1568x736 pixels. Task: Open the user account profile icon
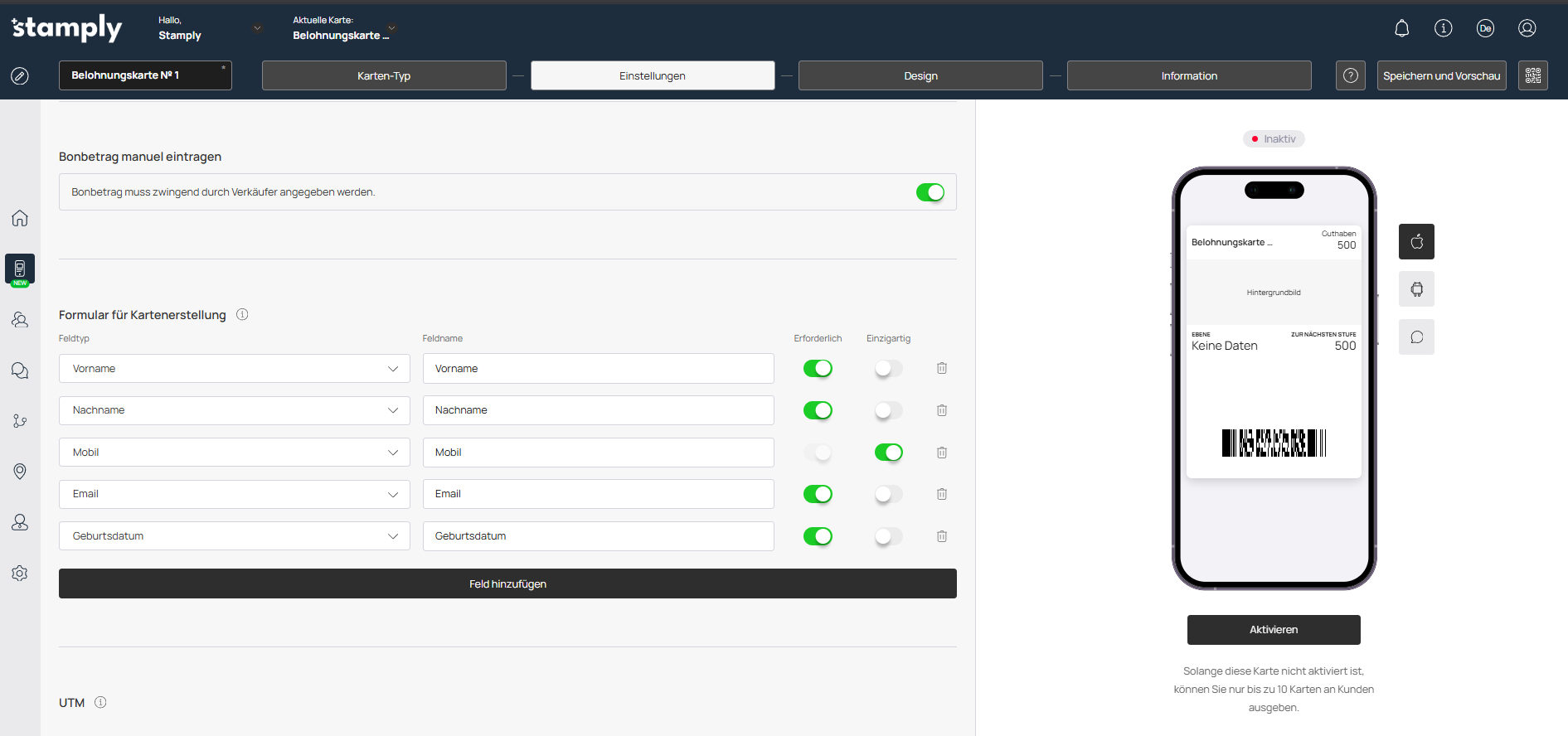click(1527, 28)
